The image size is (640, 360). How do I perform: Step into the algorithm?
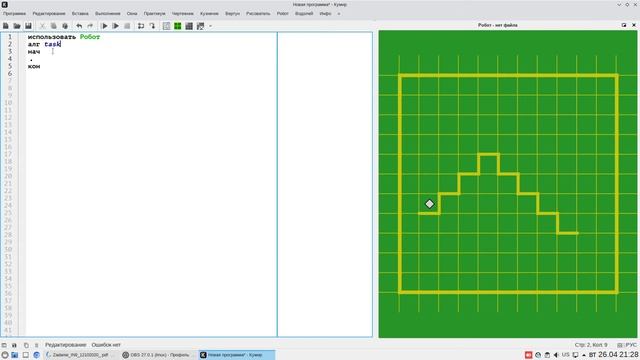152,26
